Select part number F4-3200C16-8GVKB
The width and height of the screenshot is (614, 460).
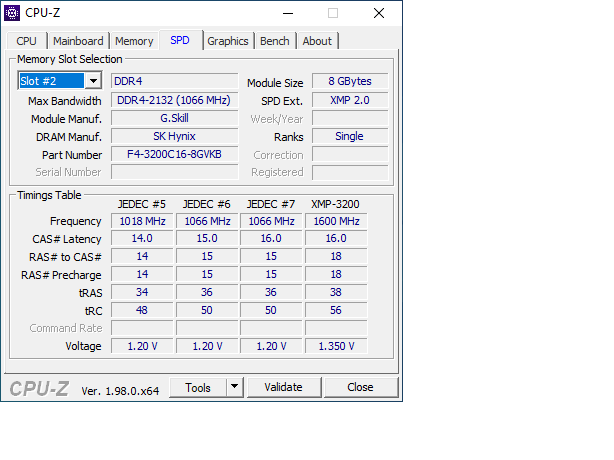coord(175,154)
